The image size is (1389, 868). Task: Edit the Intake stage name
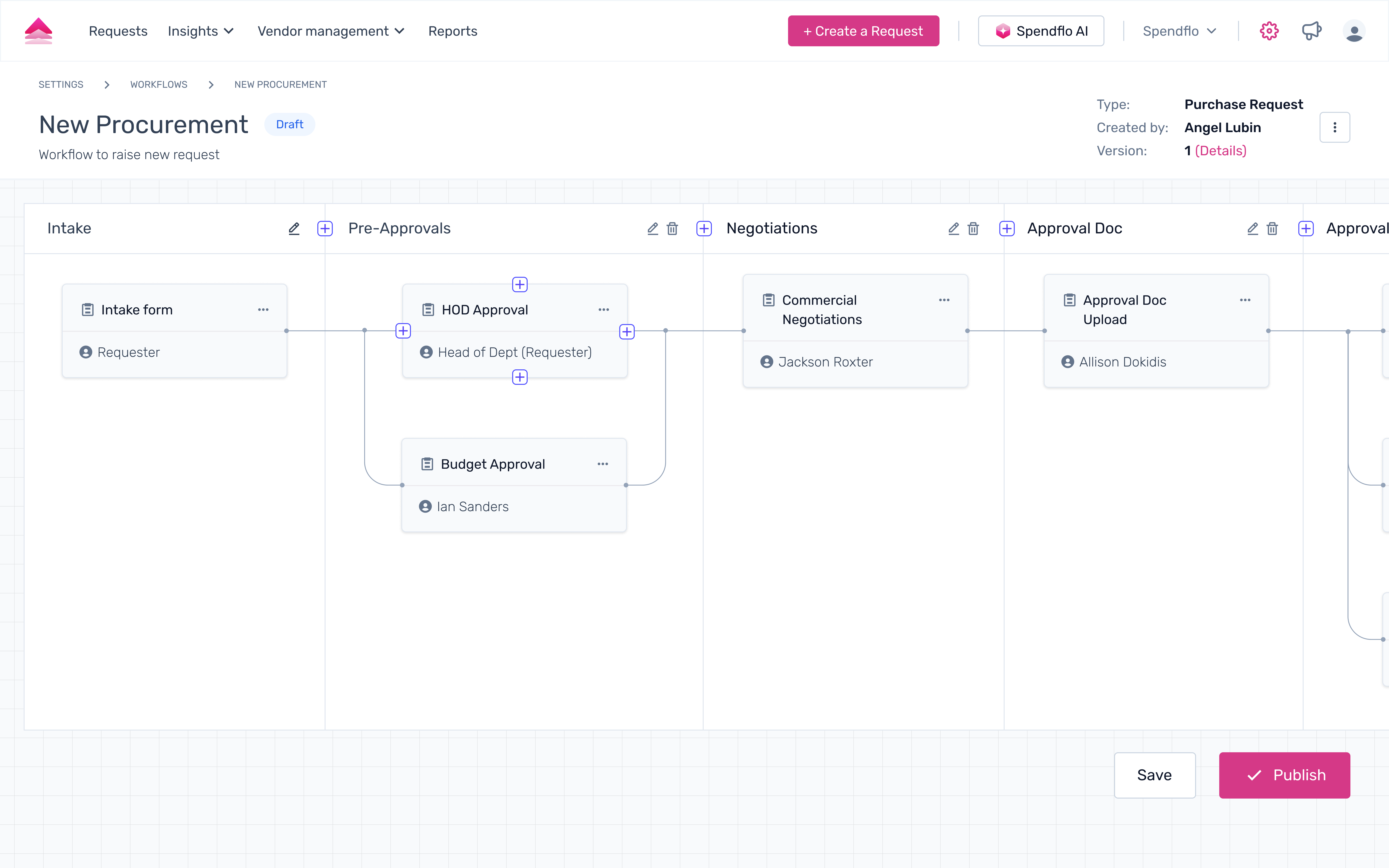294,229
